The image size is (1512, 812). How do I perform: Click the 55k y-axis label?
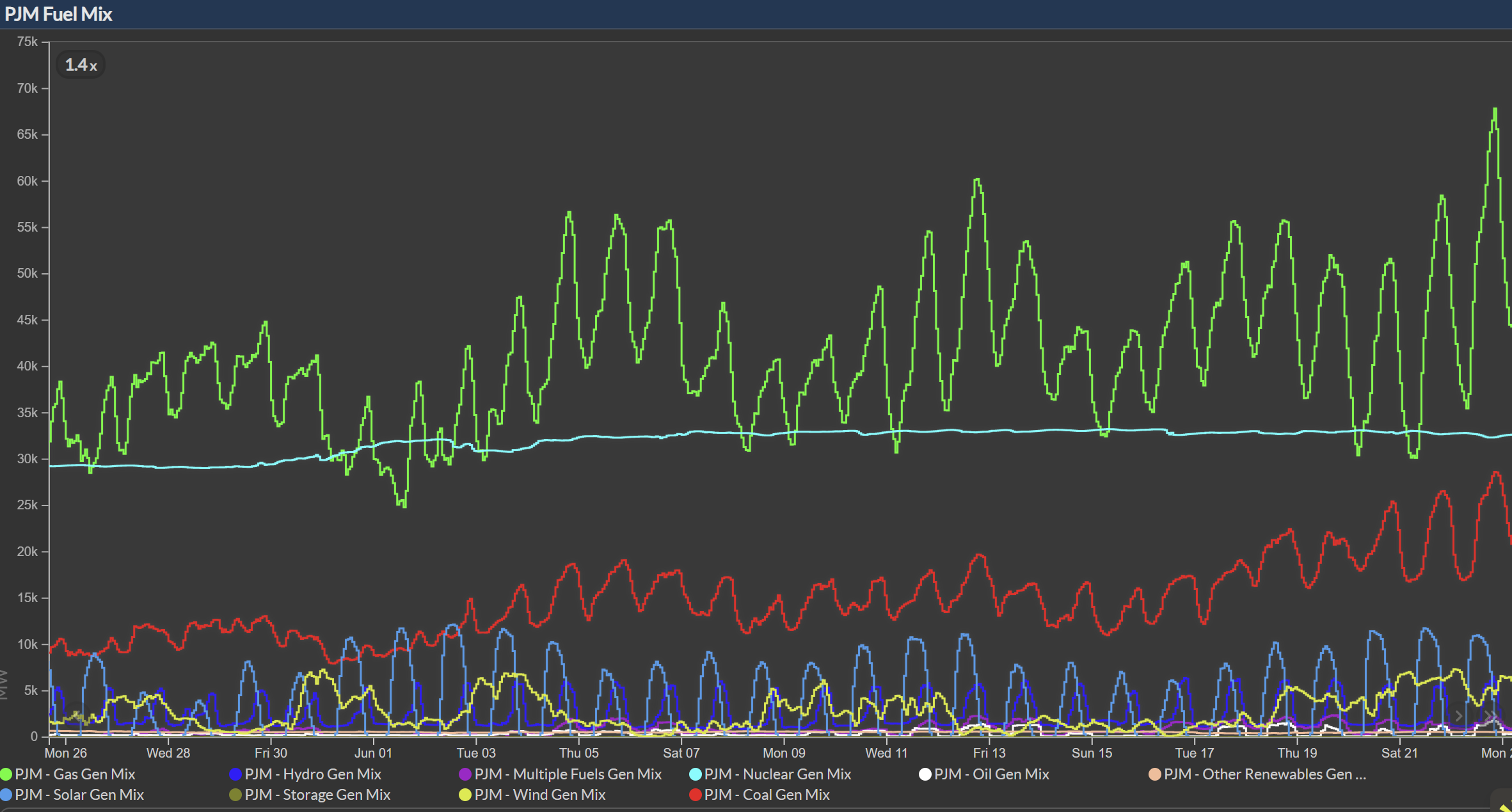(28, 227)
